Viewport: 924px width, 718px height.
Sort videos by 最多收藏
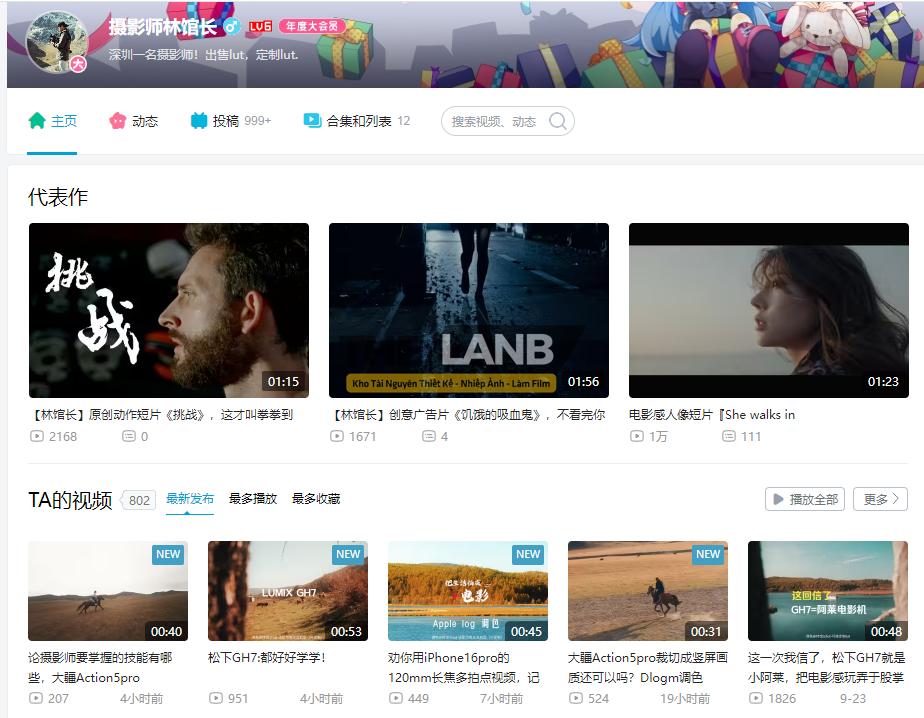[316, 499]
